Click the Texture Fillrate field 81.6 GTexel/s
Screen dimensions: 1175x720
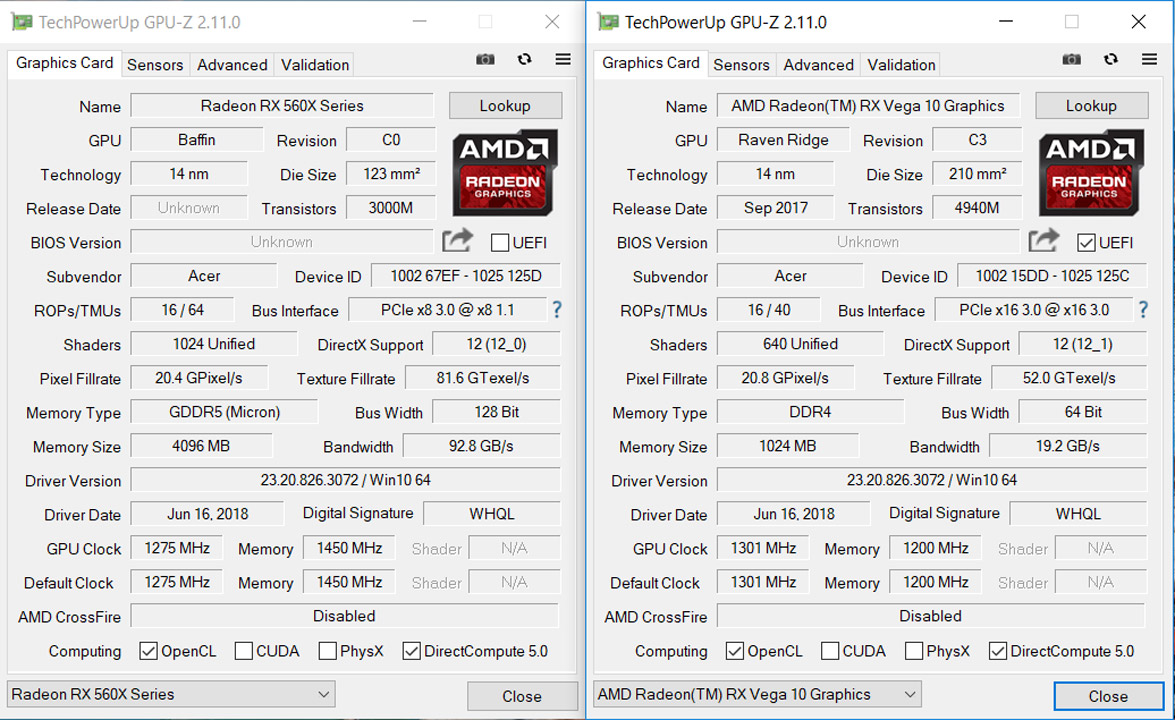pyautogui.click(x=483, y=378)
